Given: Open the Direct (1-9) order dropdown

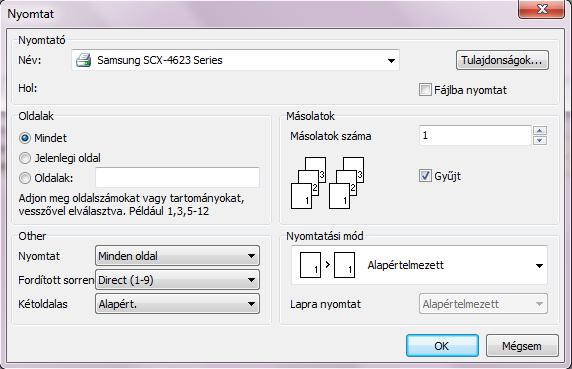Looking at the screenshot, I should point(177,280).
